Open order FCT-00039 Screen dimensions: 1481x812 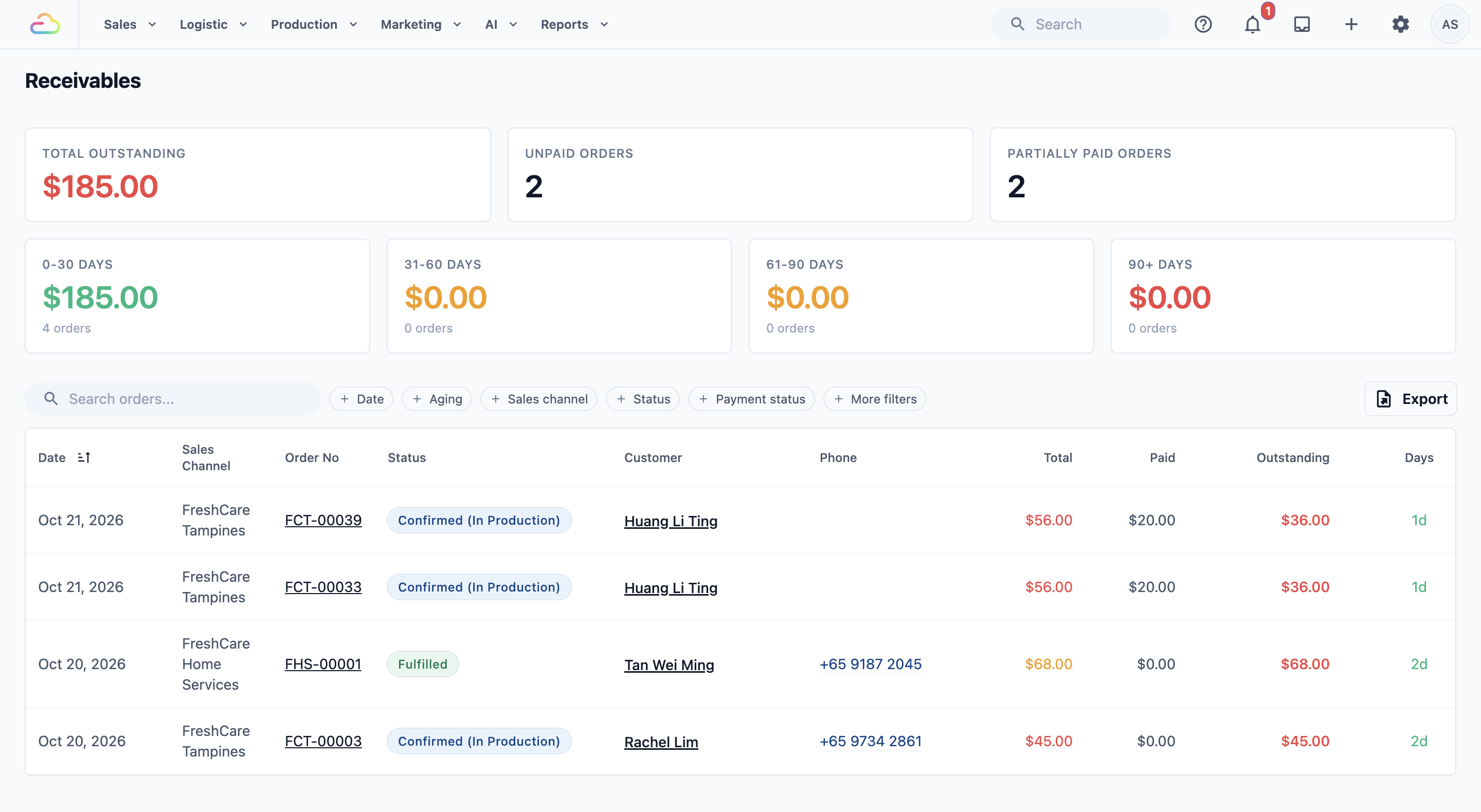(x=323, y=520)
